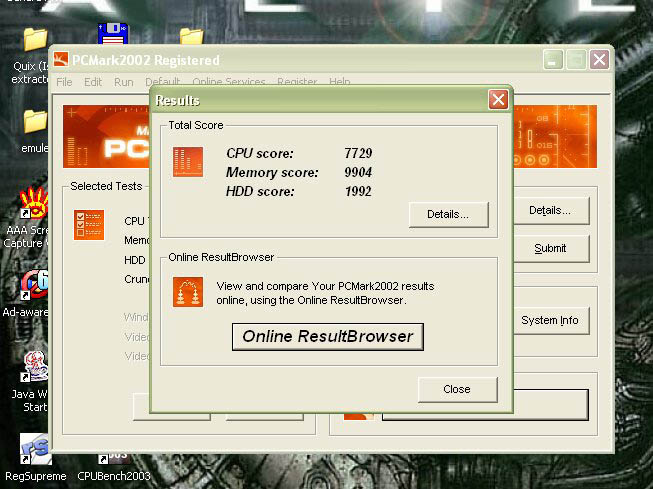Open the File menu
Screen dimensions: 653x489
(x=64, y=82)
